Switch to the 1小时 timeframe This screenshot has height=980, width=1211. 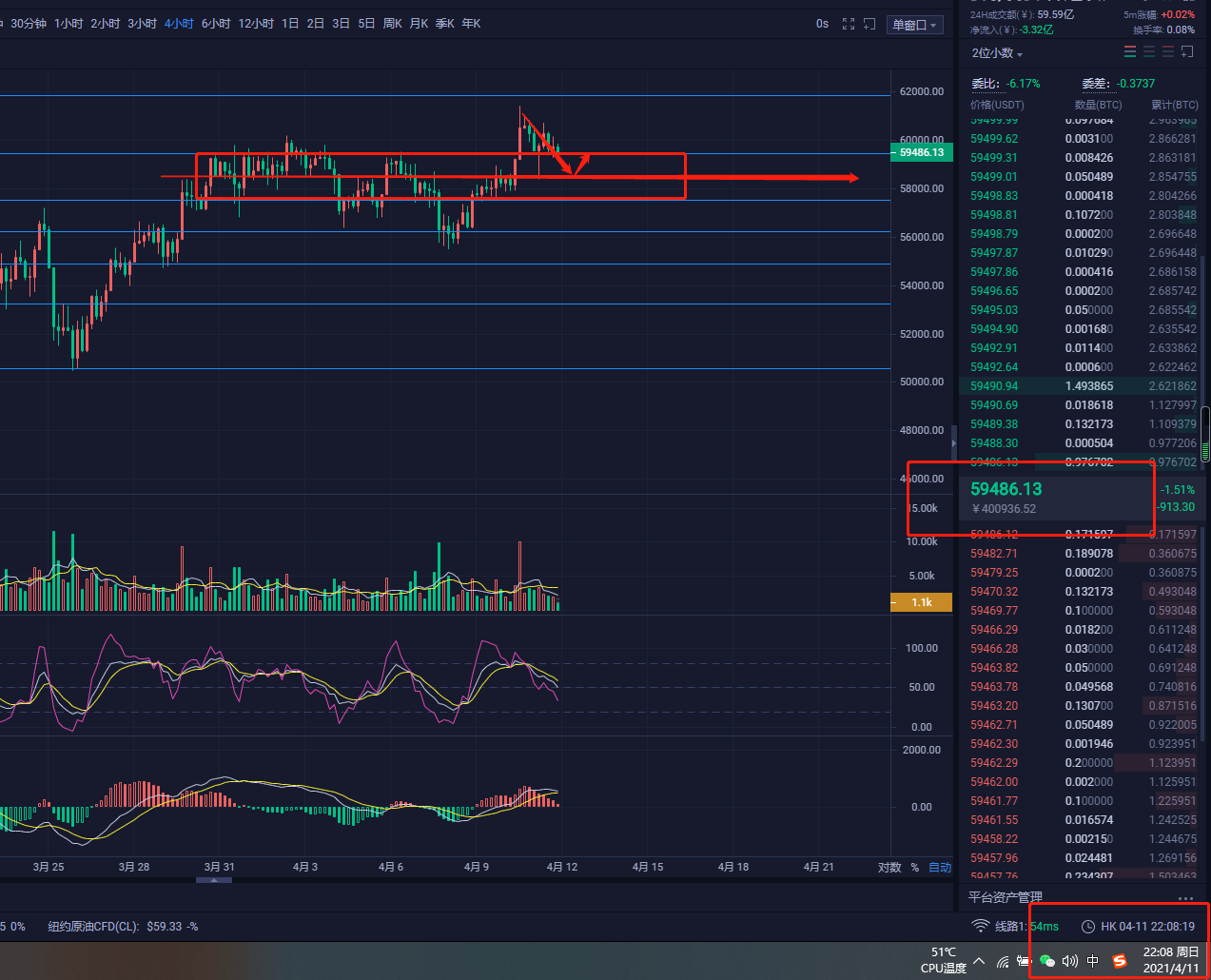tap(68, 24)
